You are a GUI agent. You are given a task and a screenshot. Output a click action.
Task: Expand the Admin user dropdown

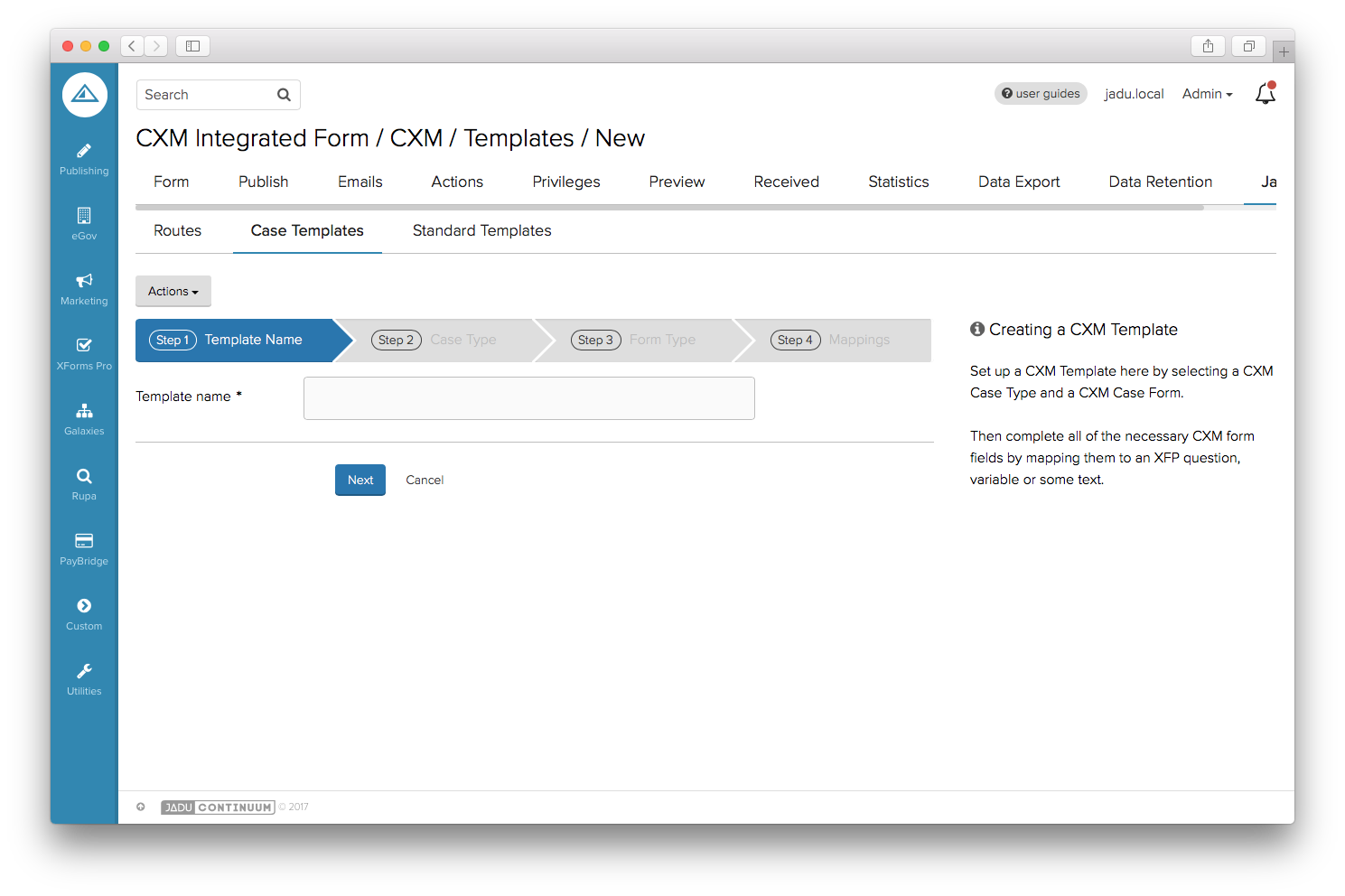pos(1207,94)
